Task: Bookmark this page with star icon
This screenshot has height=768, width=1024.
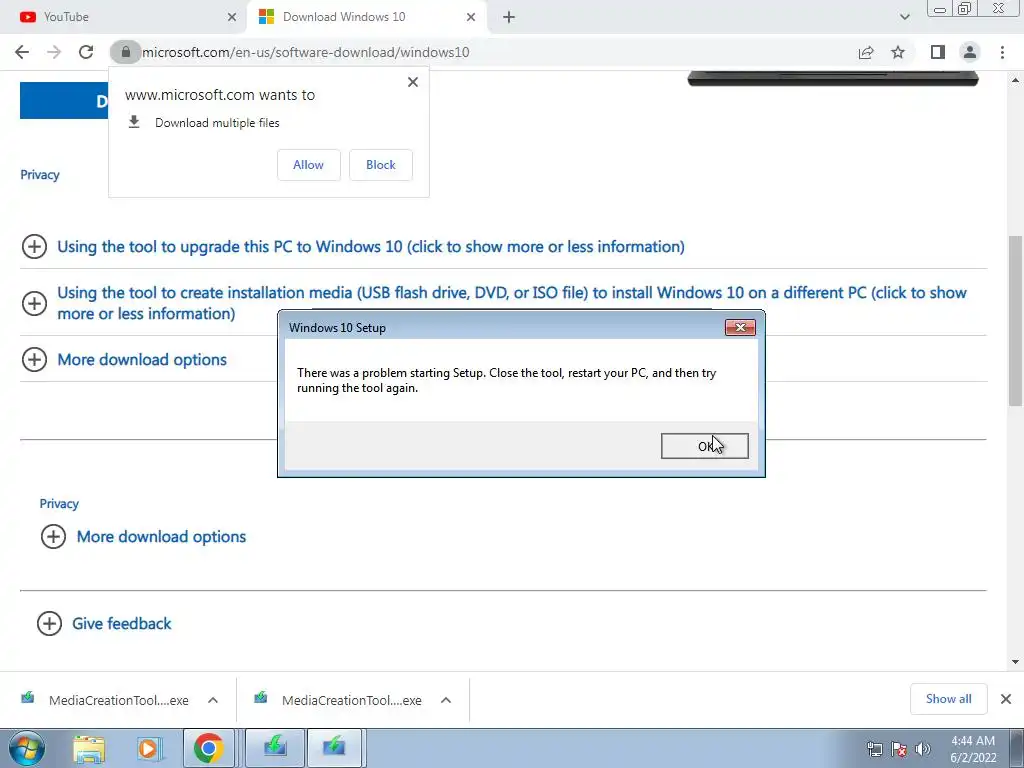Action: (898, 52)
